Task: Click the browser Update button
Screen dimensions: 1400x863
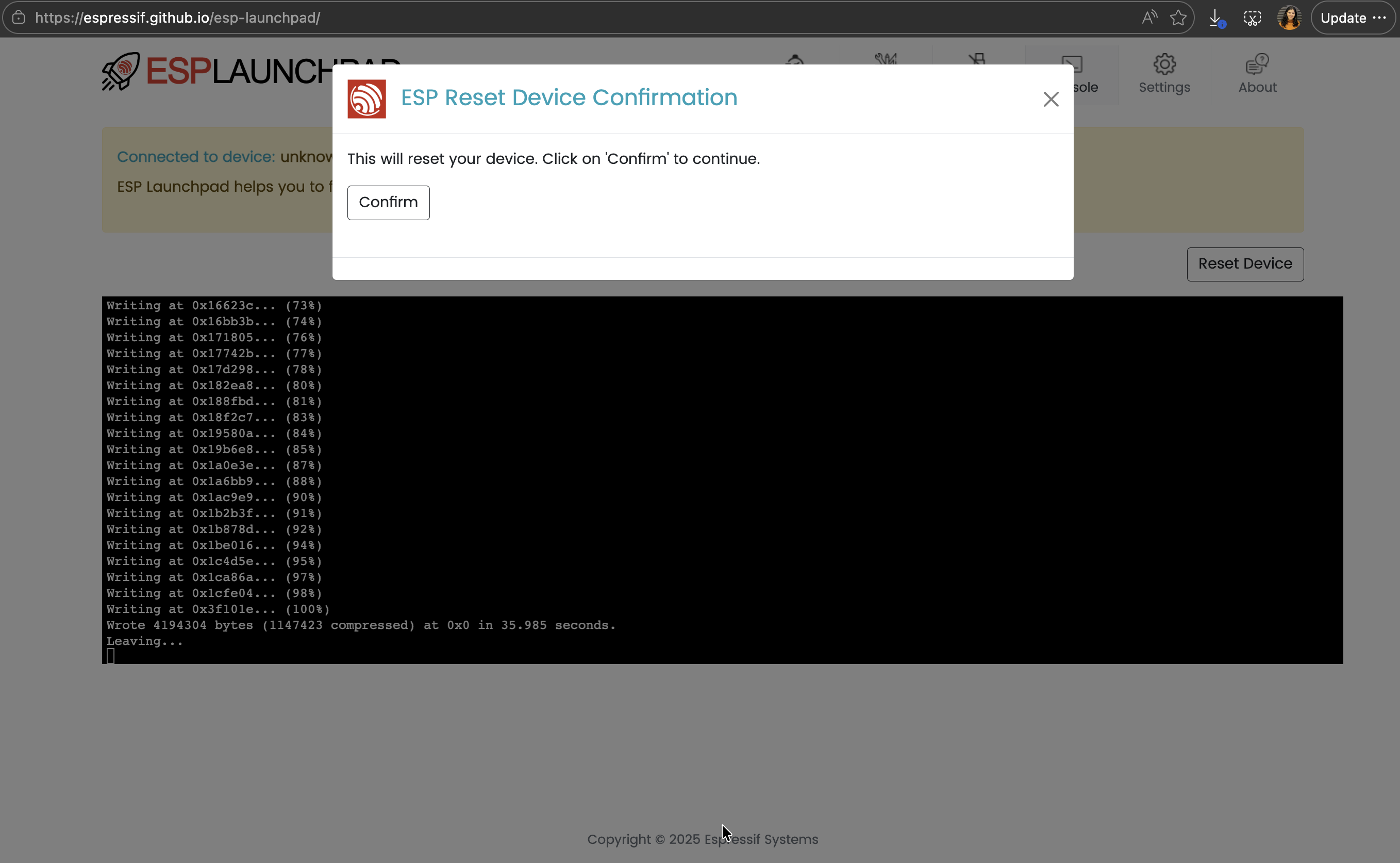Action: (x=1343, y=18)
